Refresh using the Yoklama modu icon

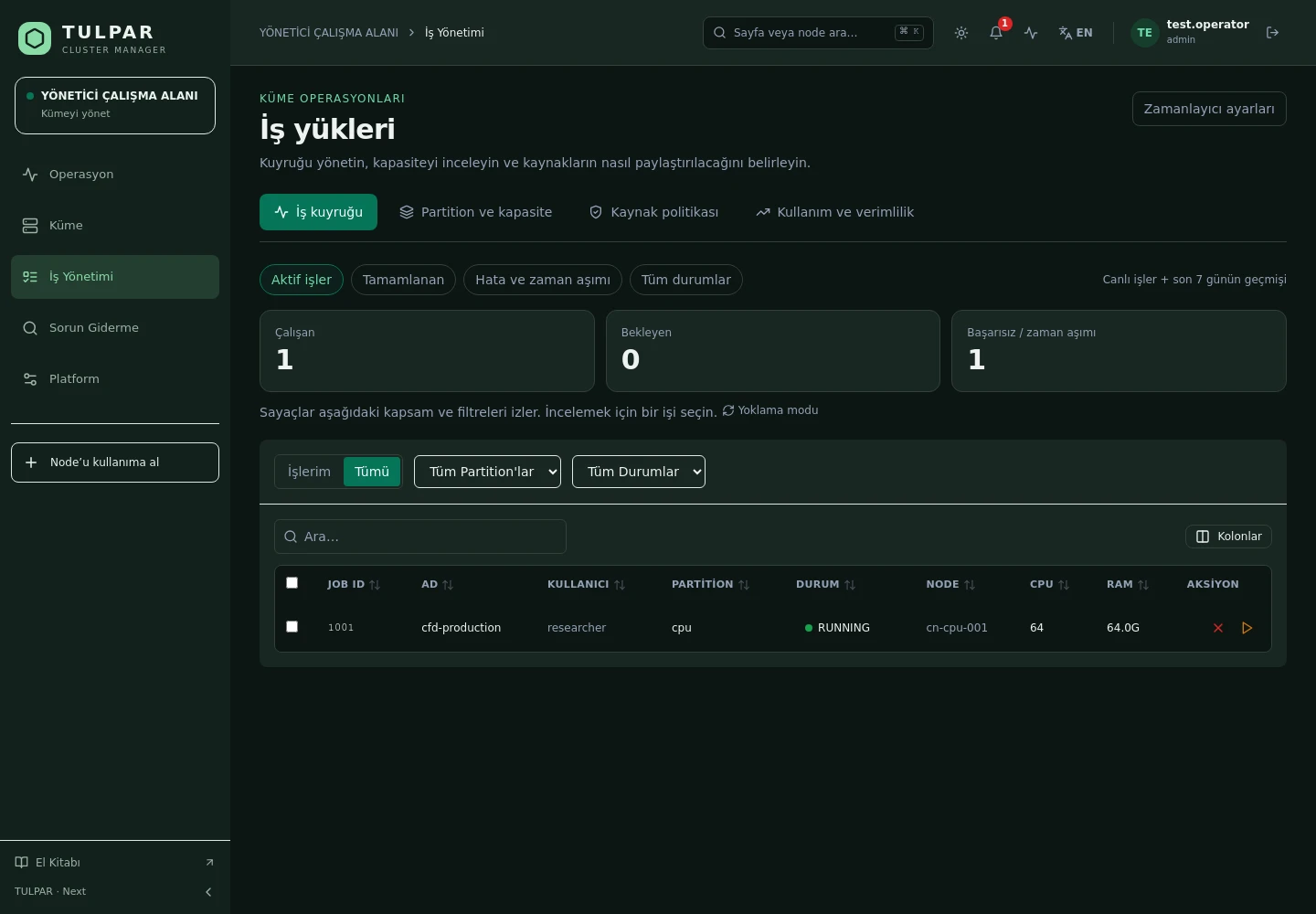pos(728,410)
